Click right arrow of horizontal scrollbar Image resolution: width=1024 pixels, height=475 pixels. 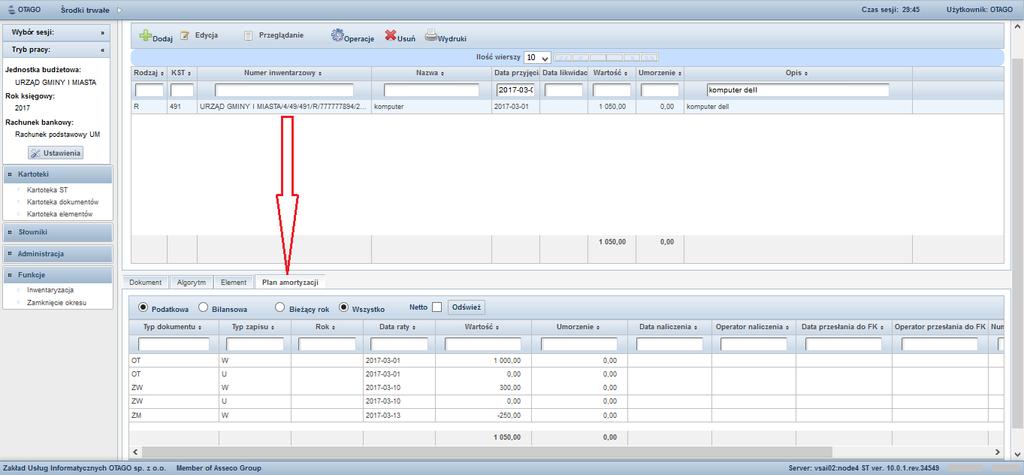point(997,451)
